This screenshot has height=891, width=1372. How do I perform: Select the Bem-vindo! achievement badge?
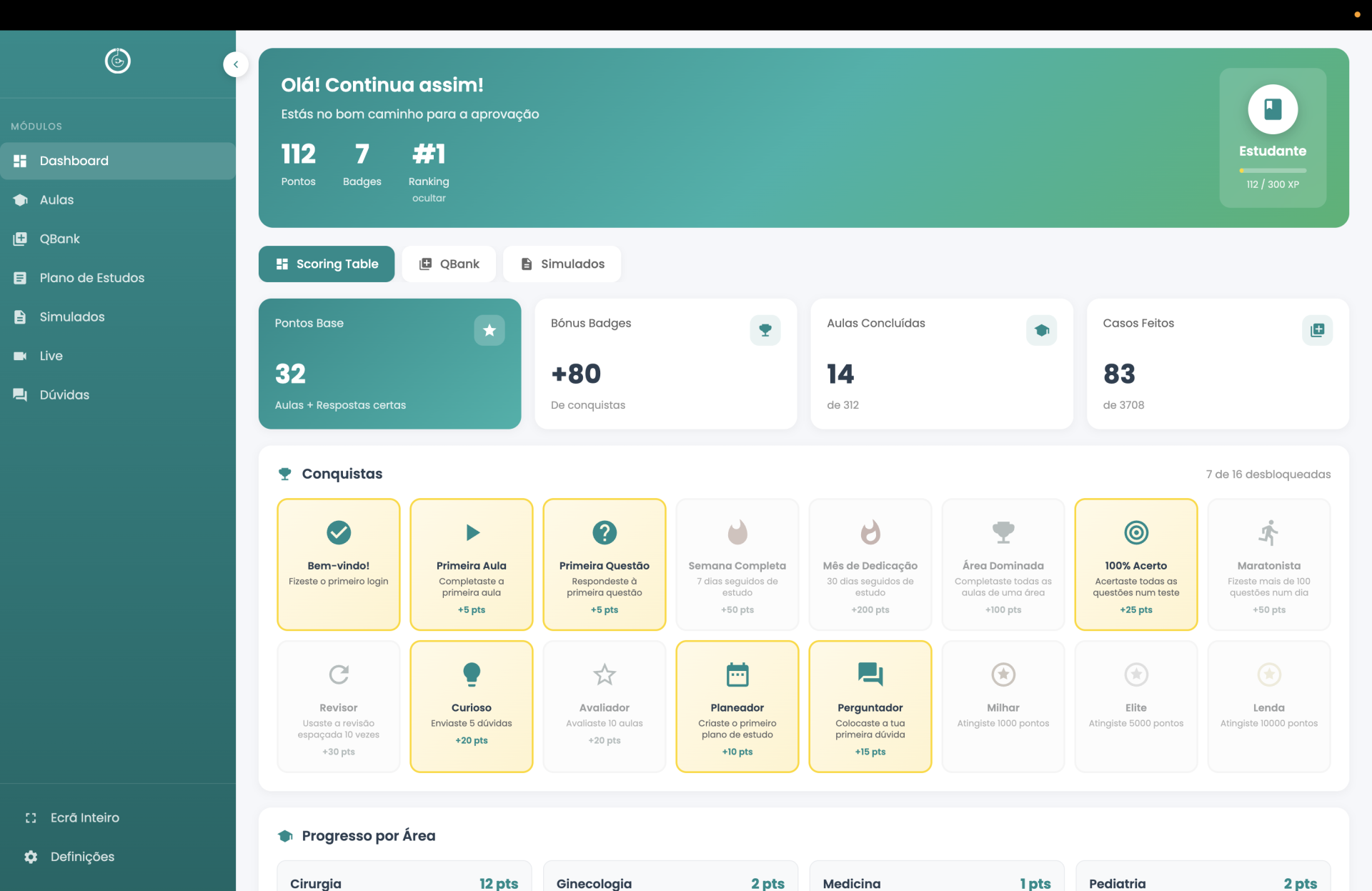(x=338, y=564)
